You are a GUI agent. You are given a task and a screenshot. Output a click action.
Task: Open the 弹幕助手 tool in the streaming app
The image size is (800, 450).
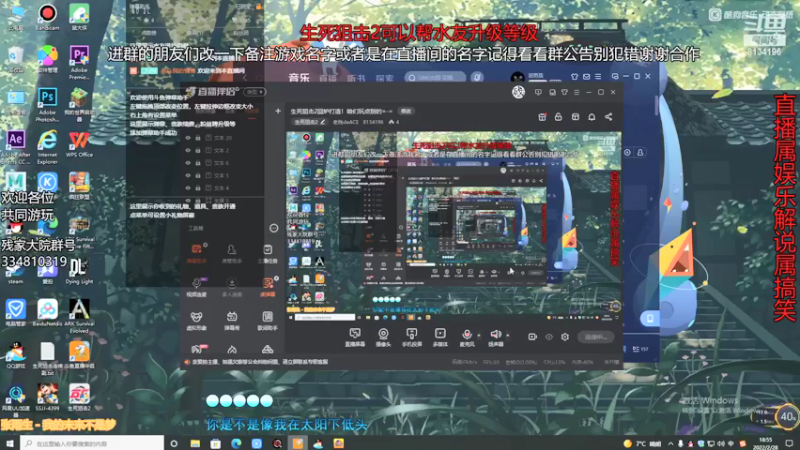tap(196, 254)
